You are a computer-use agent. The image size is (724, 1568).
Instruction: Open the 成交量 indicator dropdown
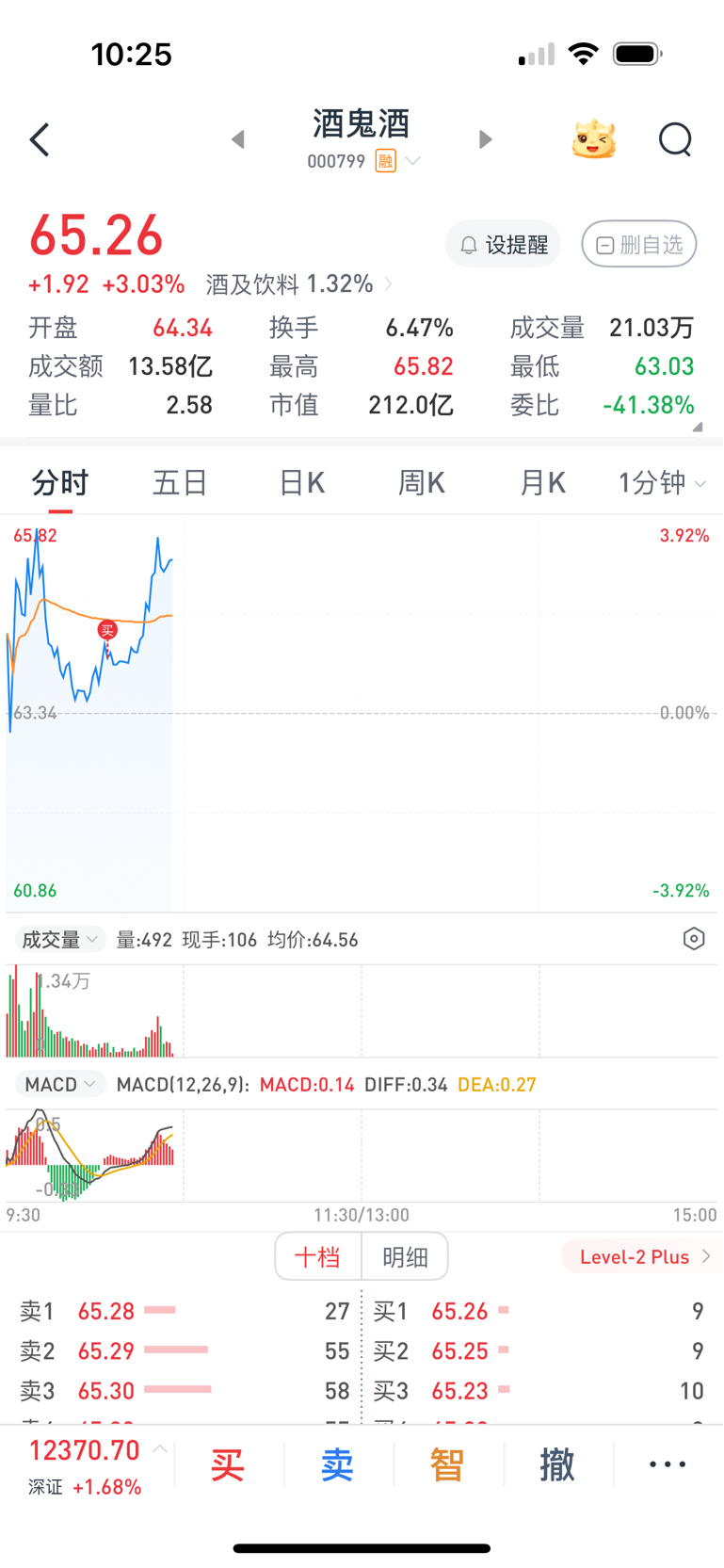pyautogui.click(x=59, y=940)
